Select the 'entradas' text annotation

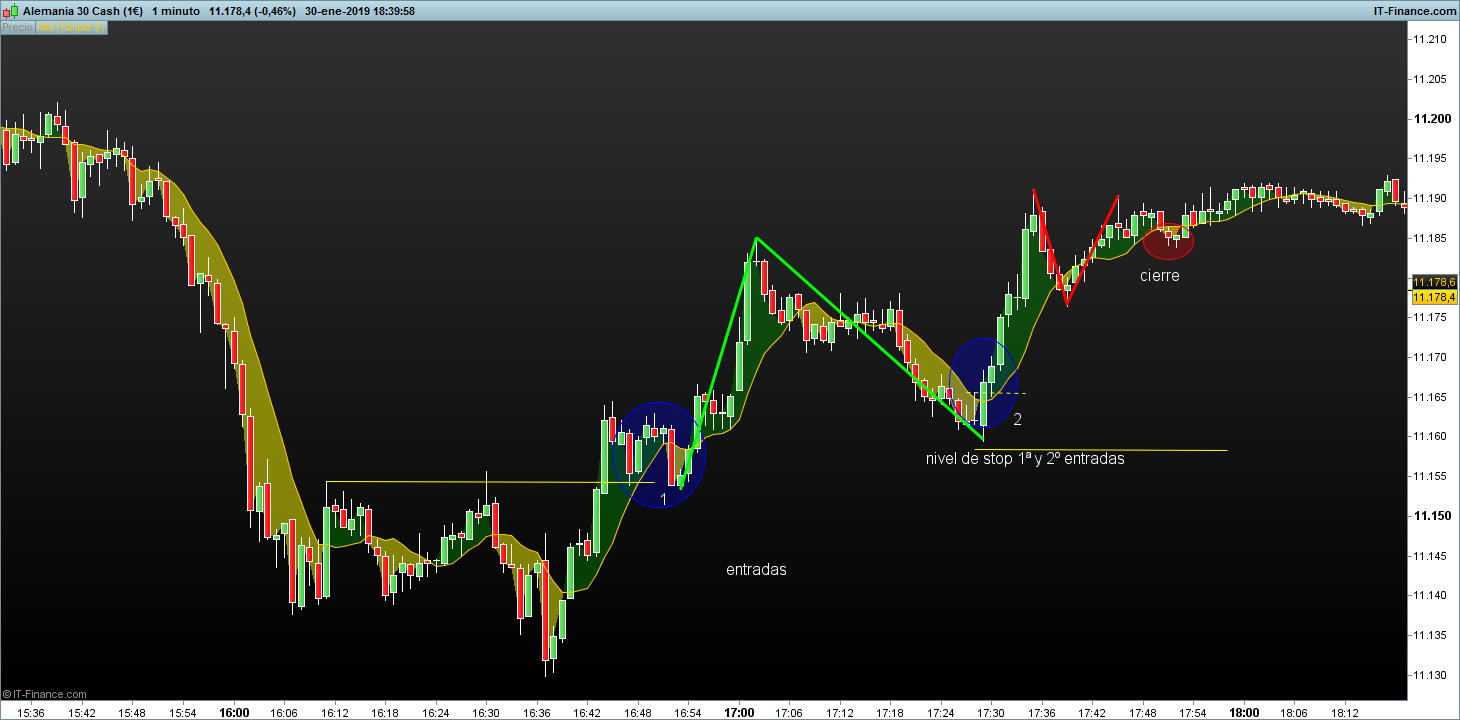point(756,570)
